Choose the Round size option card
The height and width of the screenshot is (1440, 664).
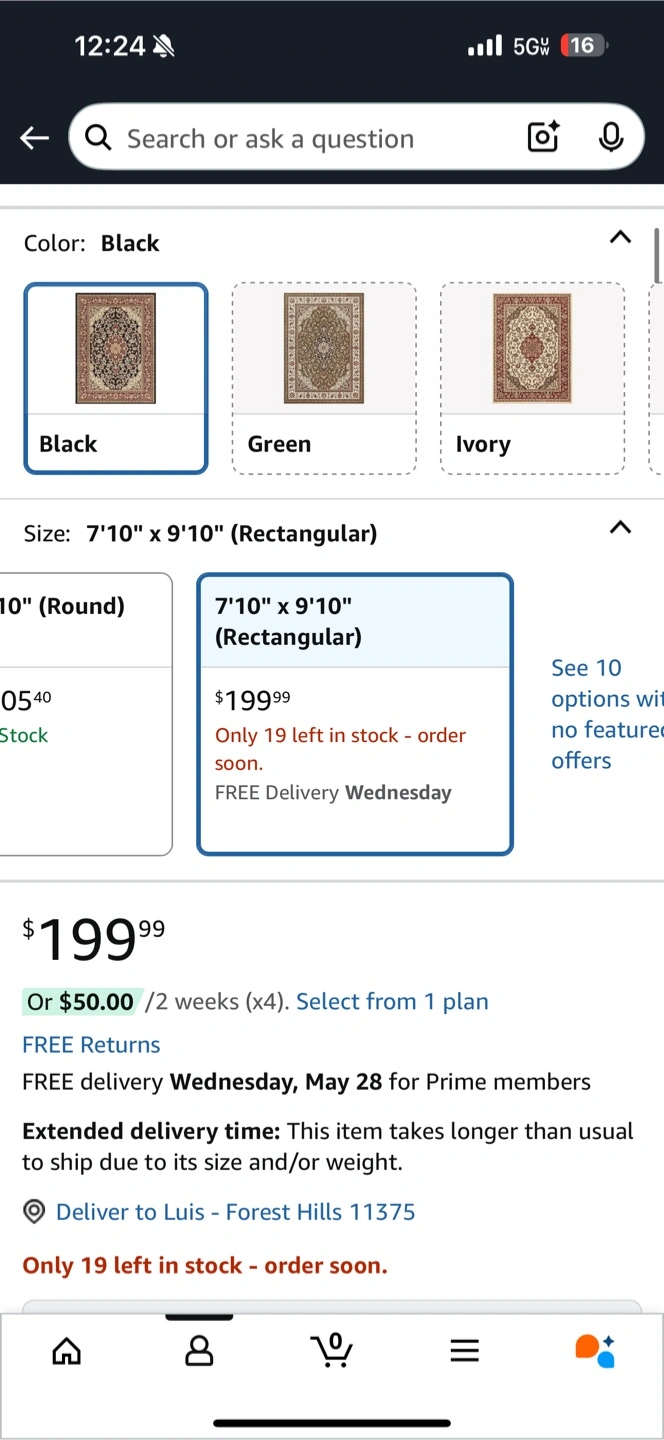[x=85, y=714]
